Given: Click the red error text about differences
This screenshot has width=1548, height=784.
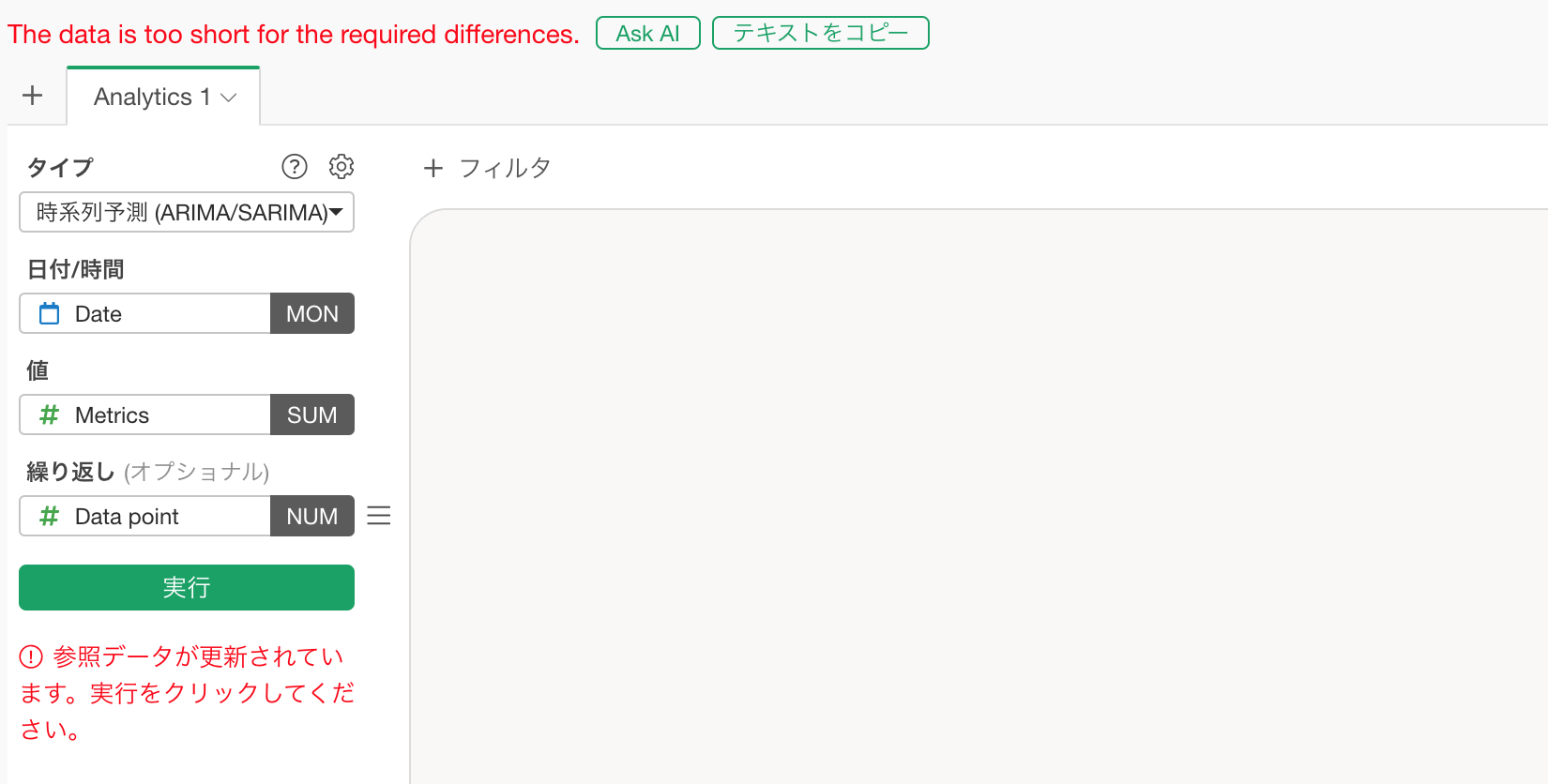Looking at the screenshot, I should [x=294, y=35].
